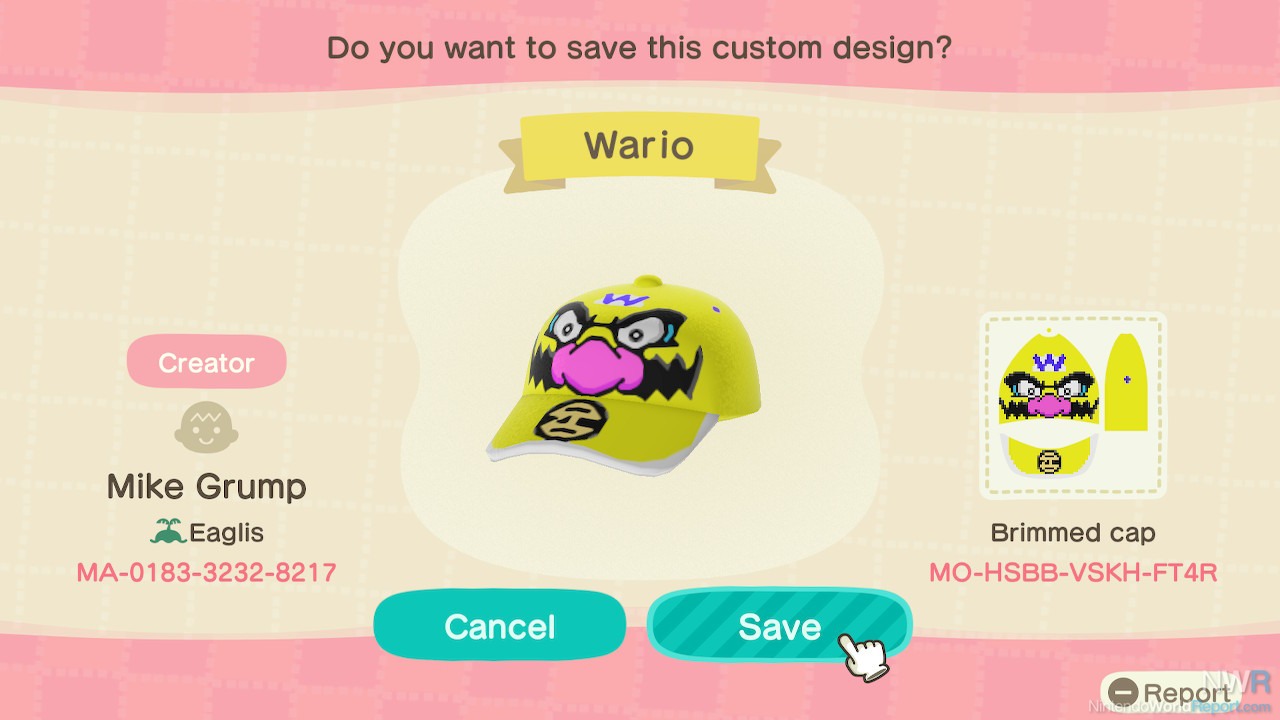Click the pointing hand cursor icon
This screenshot has height=720, width=1280.
865,655
